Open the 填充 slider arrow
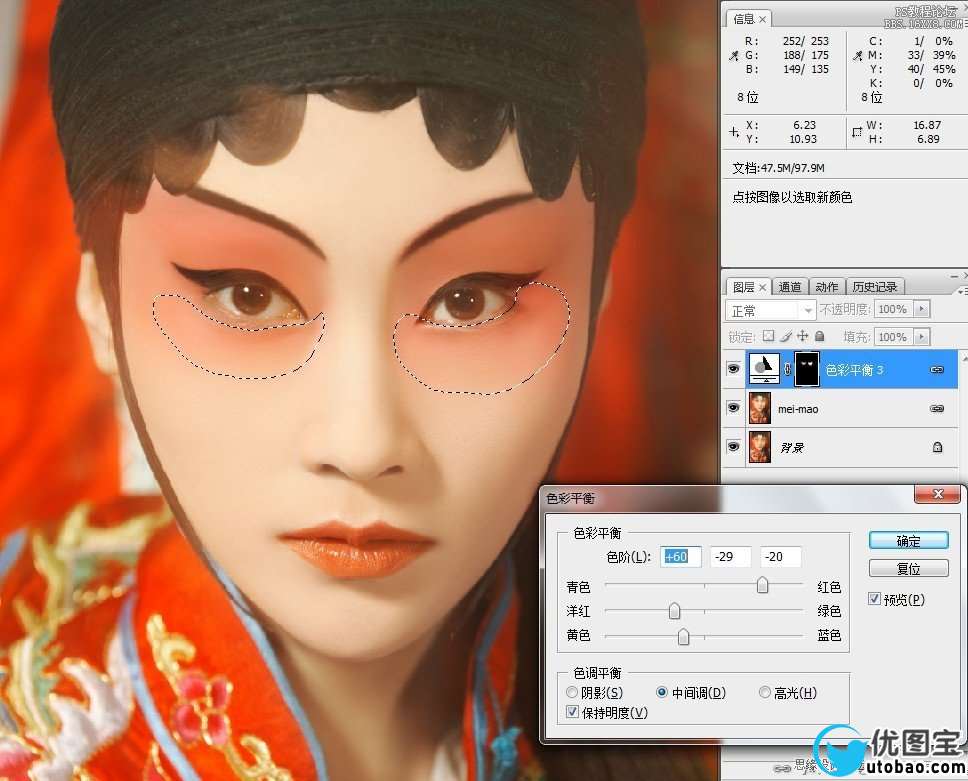 922,336
